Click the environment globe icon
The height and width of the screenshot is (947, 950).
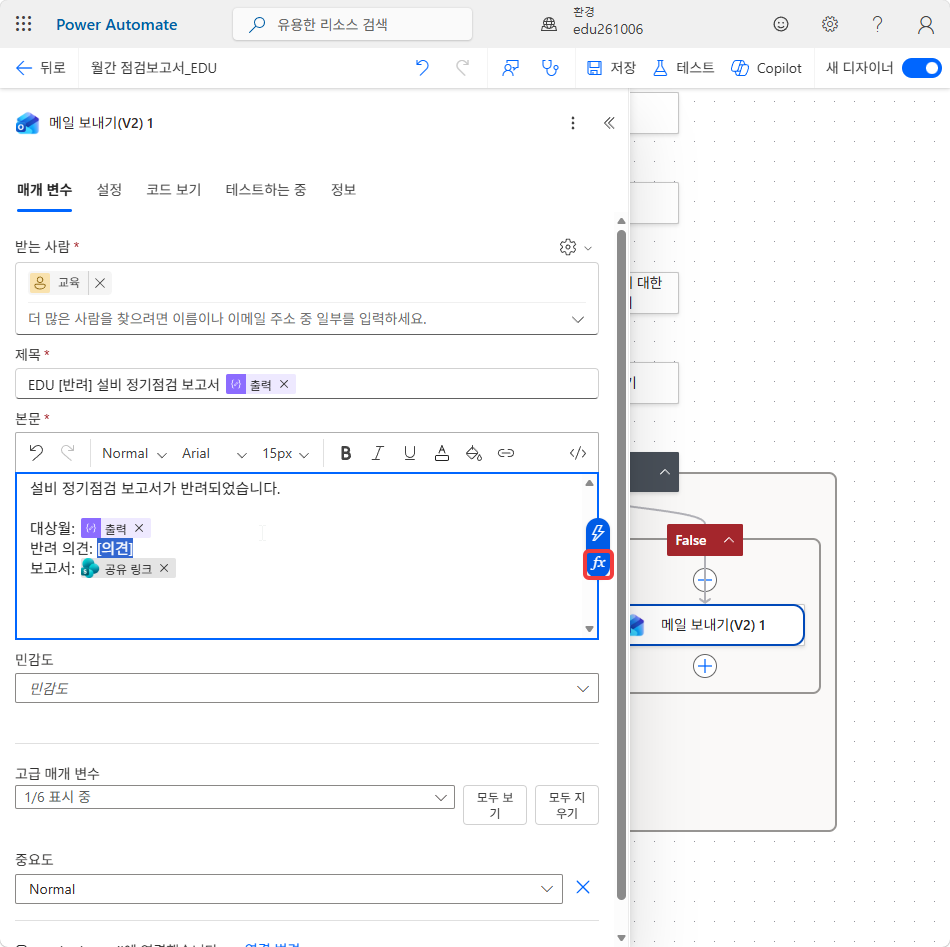(549, 24)
